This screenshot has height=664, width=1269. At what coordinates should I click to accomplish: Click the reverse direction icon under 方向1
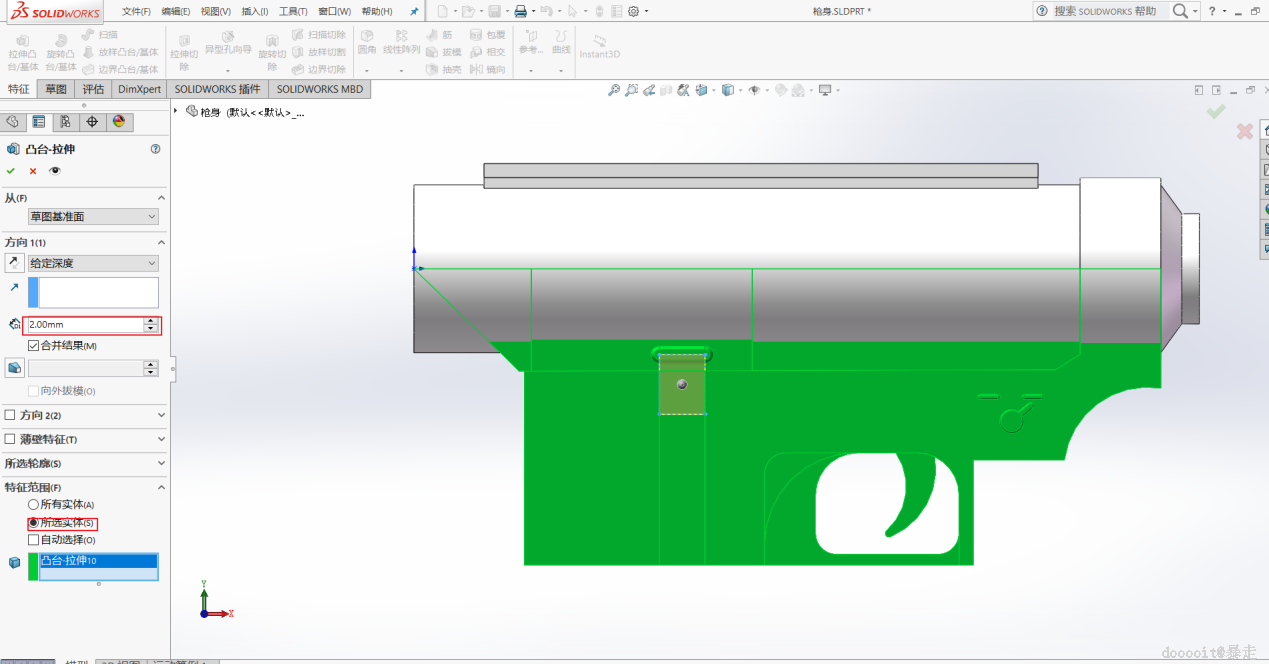[x=14, y=263]
